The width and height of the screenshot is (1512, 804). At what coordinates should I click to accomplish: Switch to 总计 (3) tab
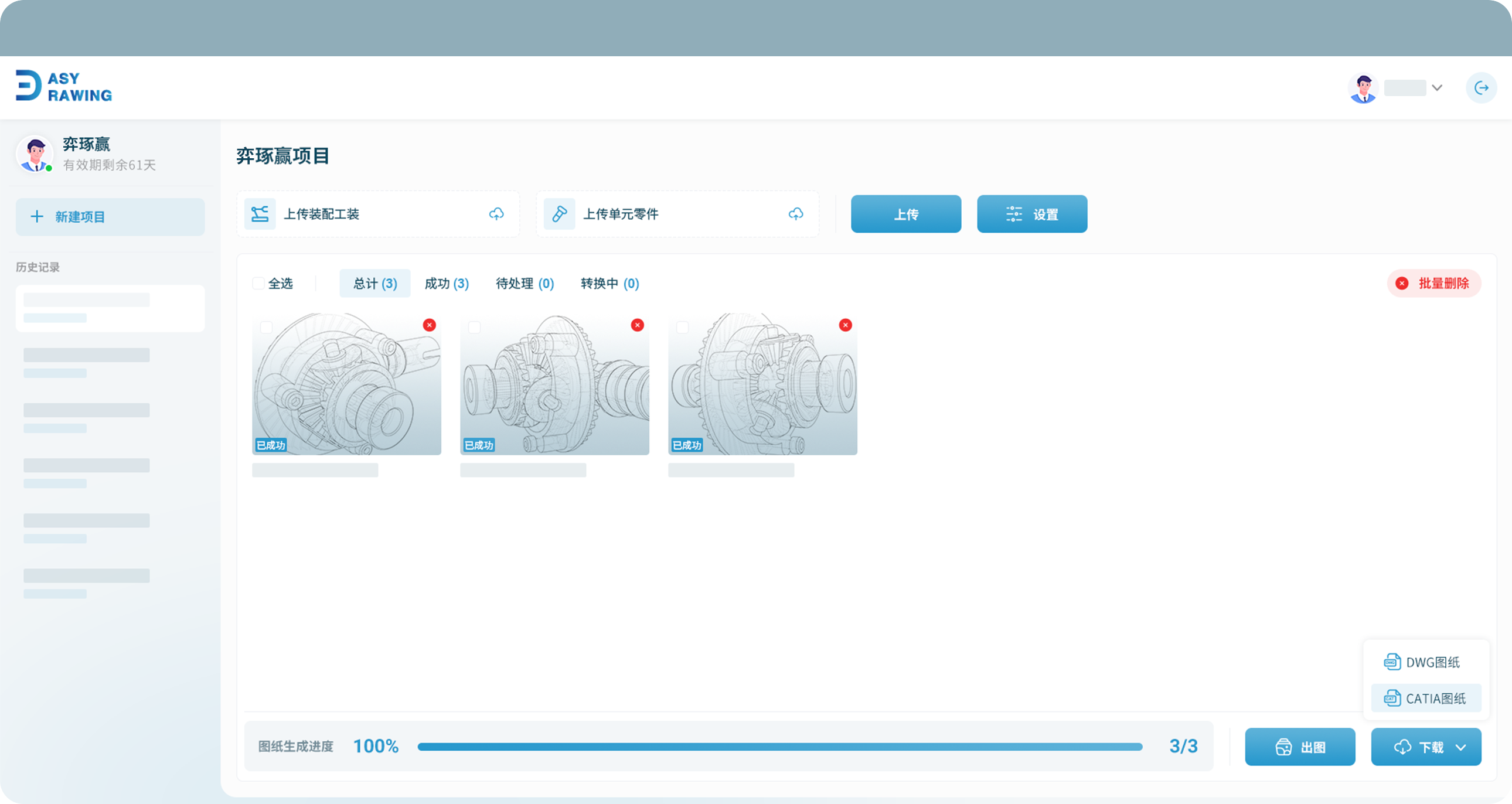point(375,284)
